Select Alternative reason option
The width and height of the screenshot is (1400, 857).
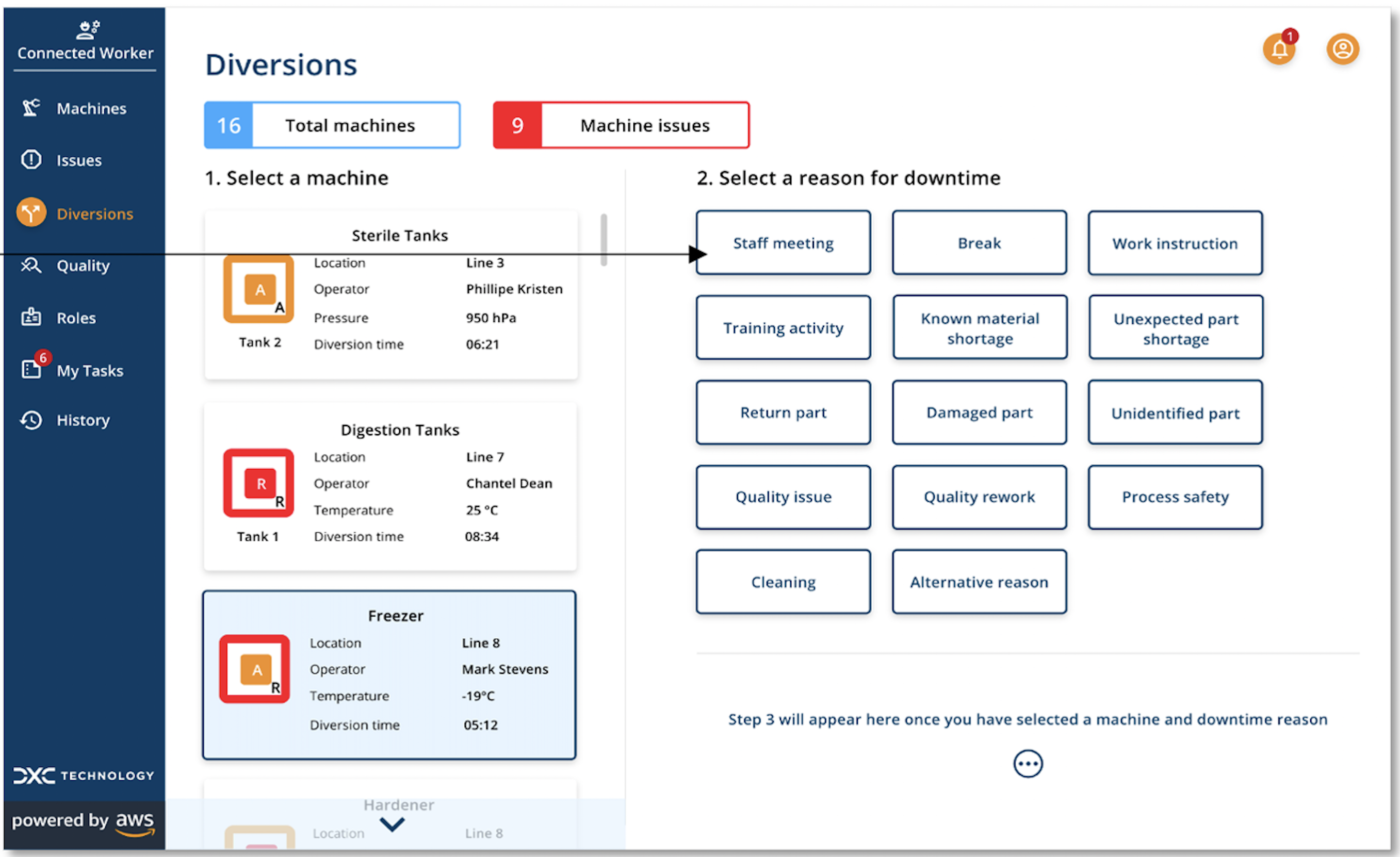click(x=979, y=582)
